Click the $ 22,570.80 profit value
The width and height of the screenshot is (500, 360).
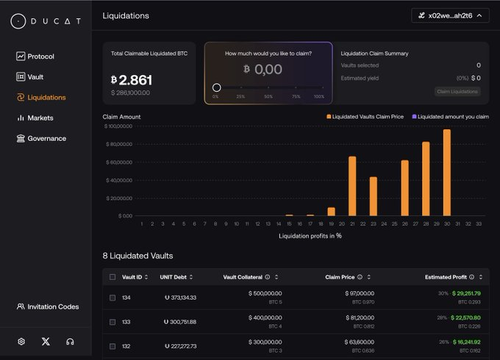point(466,318)
